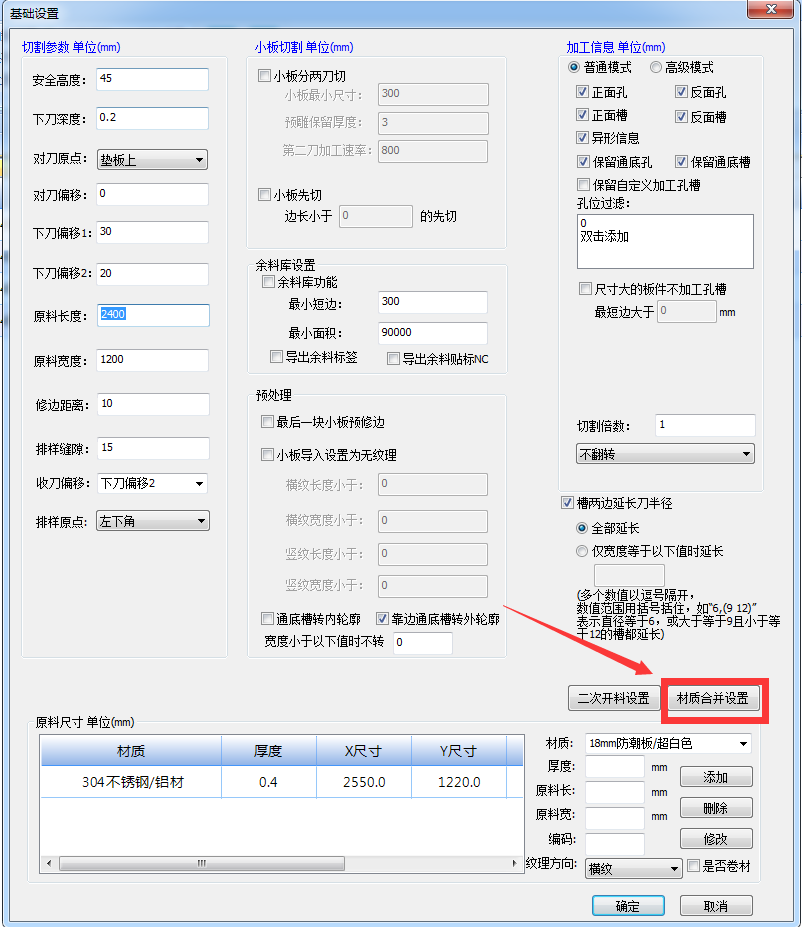The width and height of the screenshot is (802, 927).
Task: Click the scrollbar right arrow
Action: tap(514, 863)
